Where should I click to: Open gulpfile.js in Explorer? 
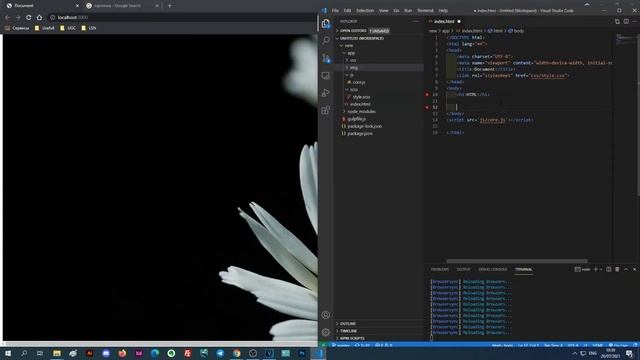coord(357,119)
